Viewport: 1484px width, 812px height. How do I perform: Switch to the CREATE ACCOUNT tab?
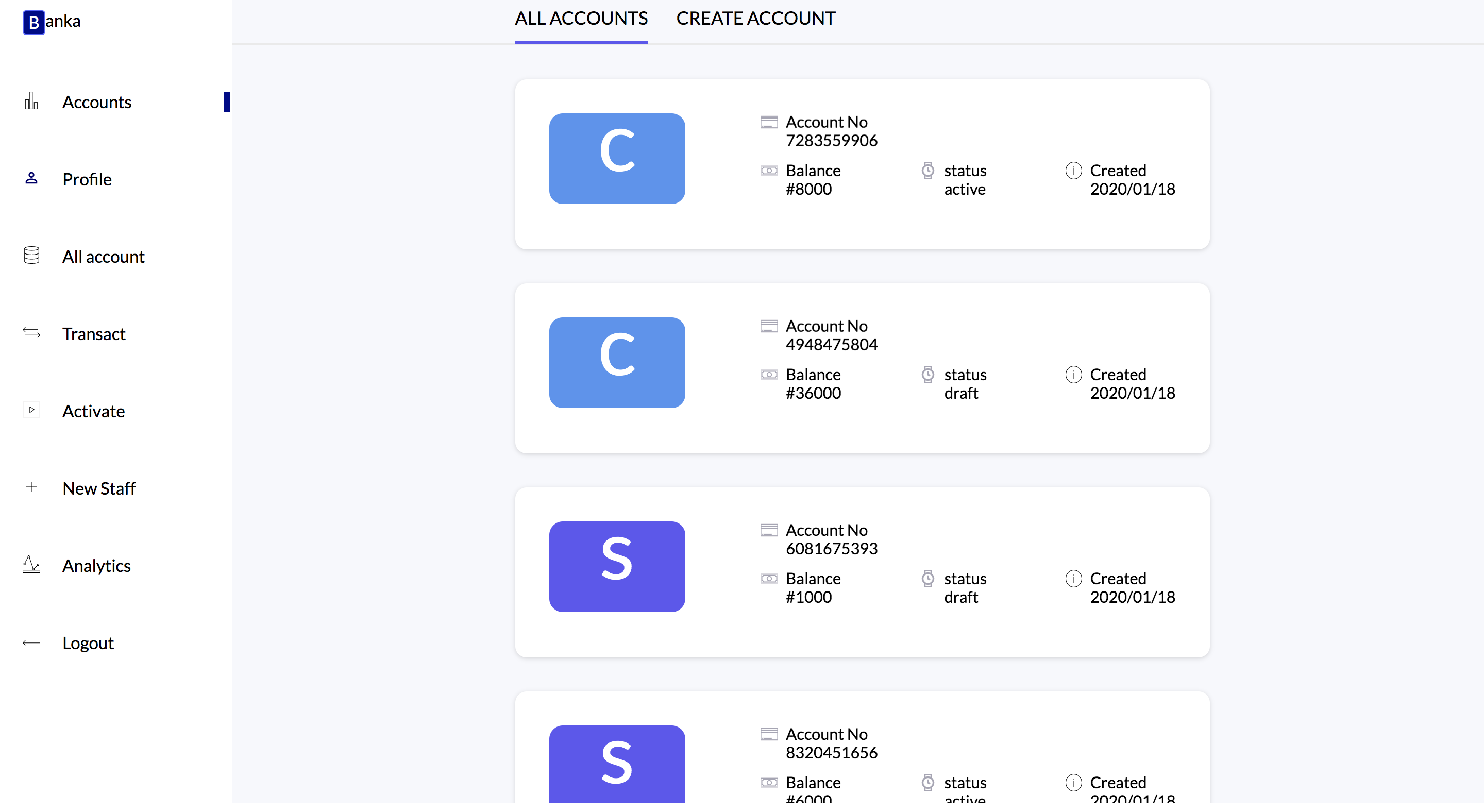pos(756,18)
